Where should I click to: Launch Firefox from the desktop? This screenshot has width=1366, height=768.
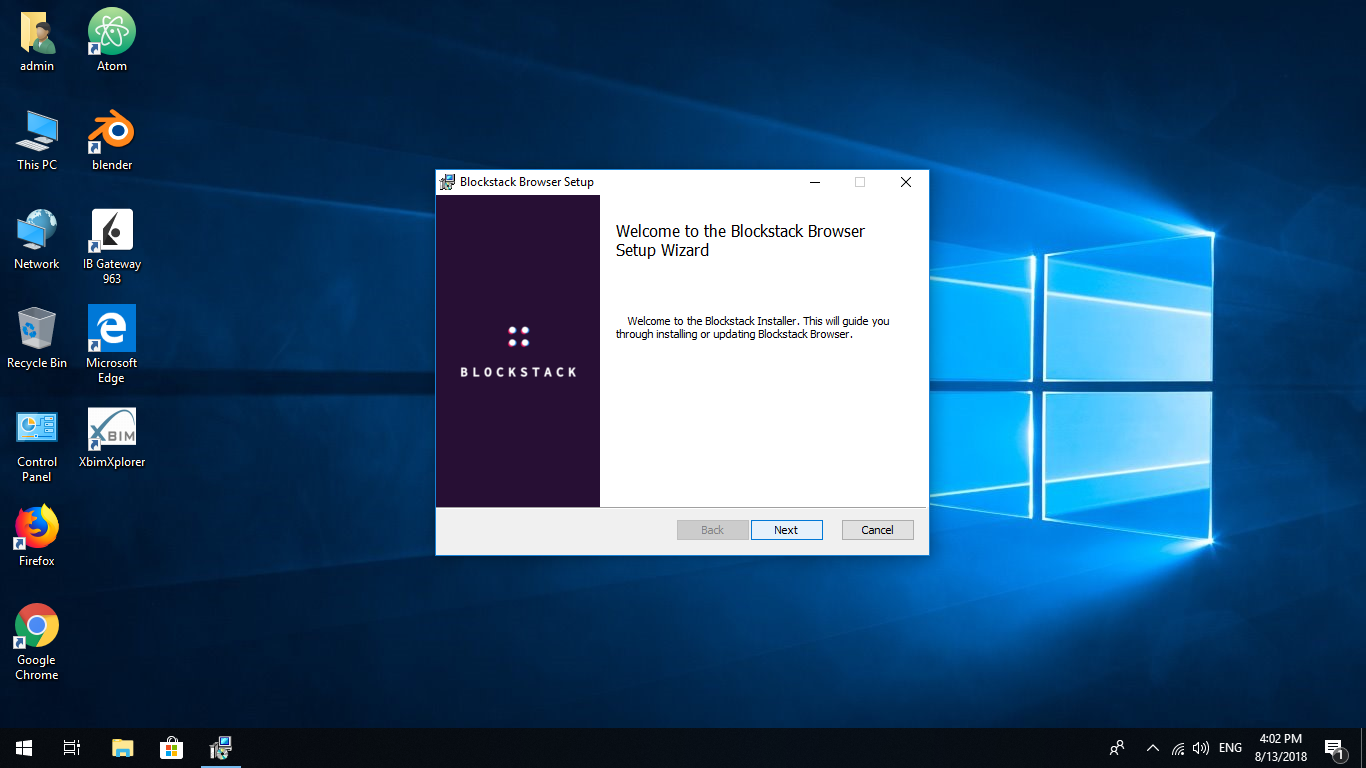36,524
